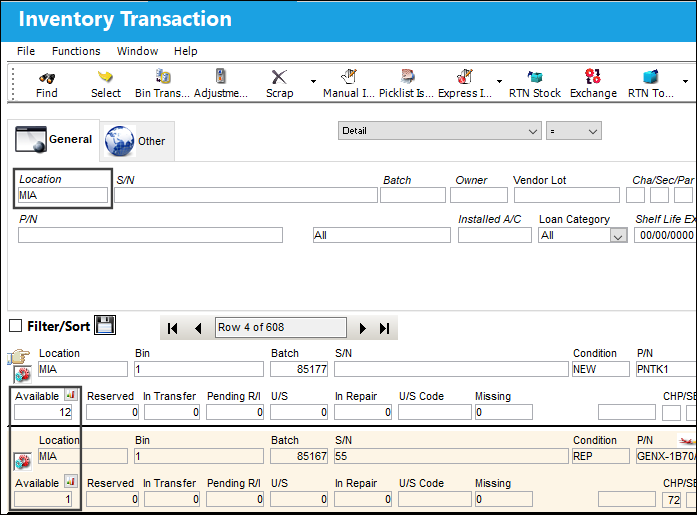Click the Installed A/C input field
Screen dimensions: 697x515
(495, 235)
